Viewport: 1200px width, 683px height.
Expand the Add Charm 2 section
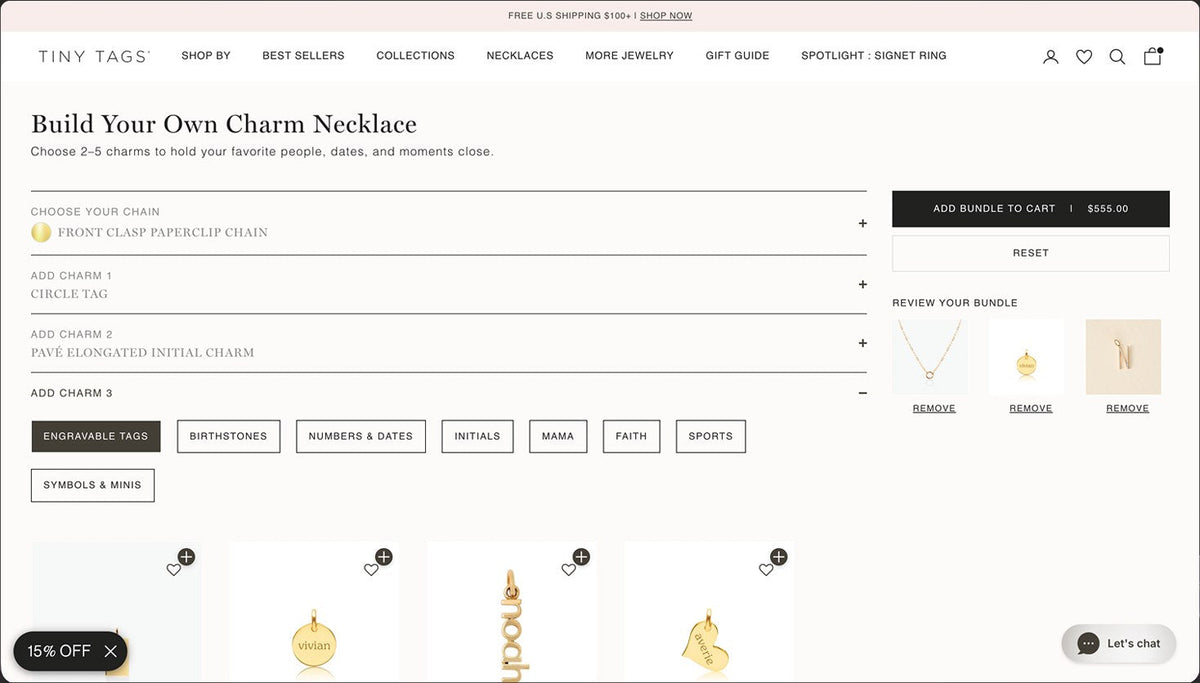(862, 343)
